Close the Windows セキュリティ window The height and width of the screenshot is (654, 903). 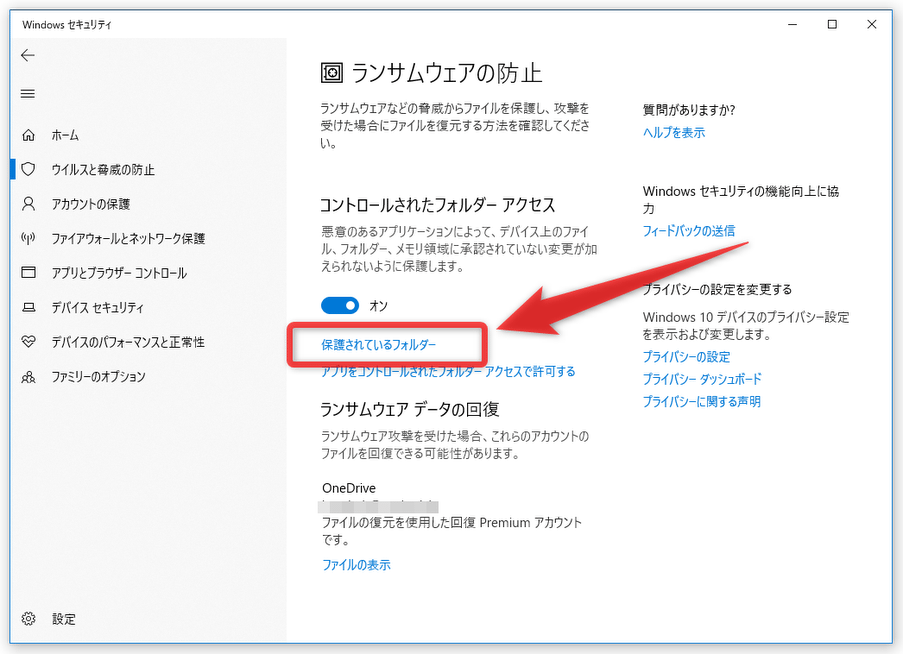[871, 24]
